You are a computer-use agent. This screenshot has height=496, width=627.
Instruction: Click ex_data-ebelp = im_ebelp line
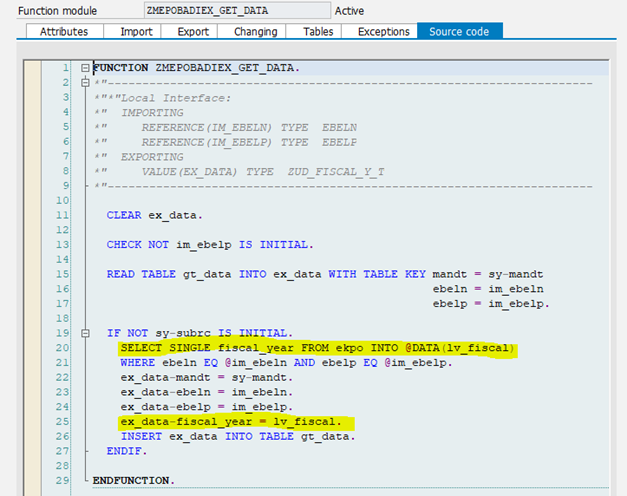207,407
